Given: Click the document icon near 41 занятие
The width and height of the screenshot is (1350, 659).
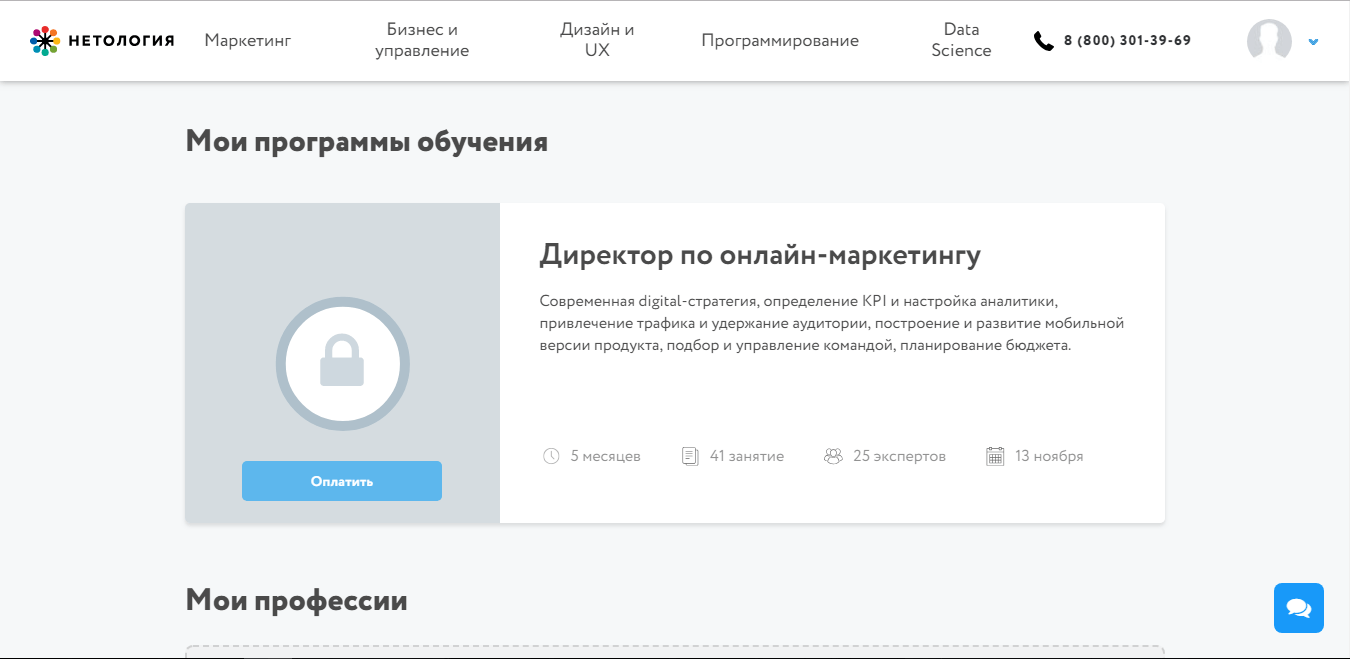Looking at the screenshot, I should pyautogui.click(x=690, y=456).
